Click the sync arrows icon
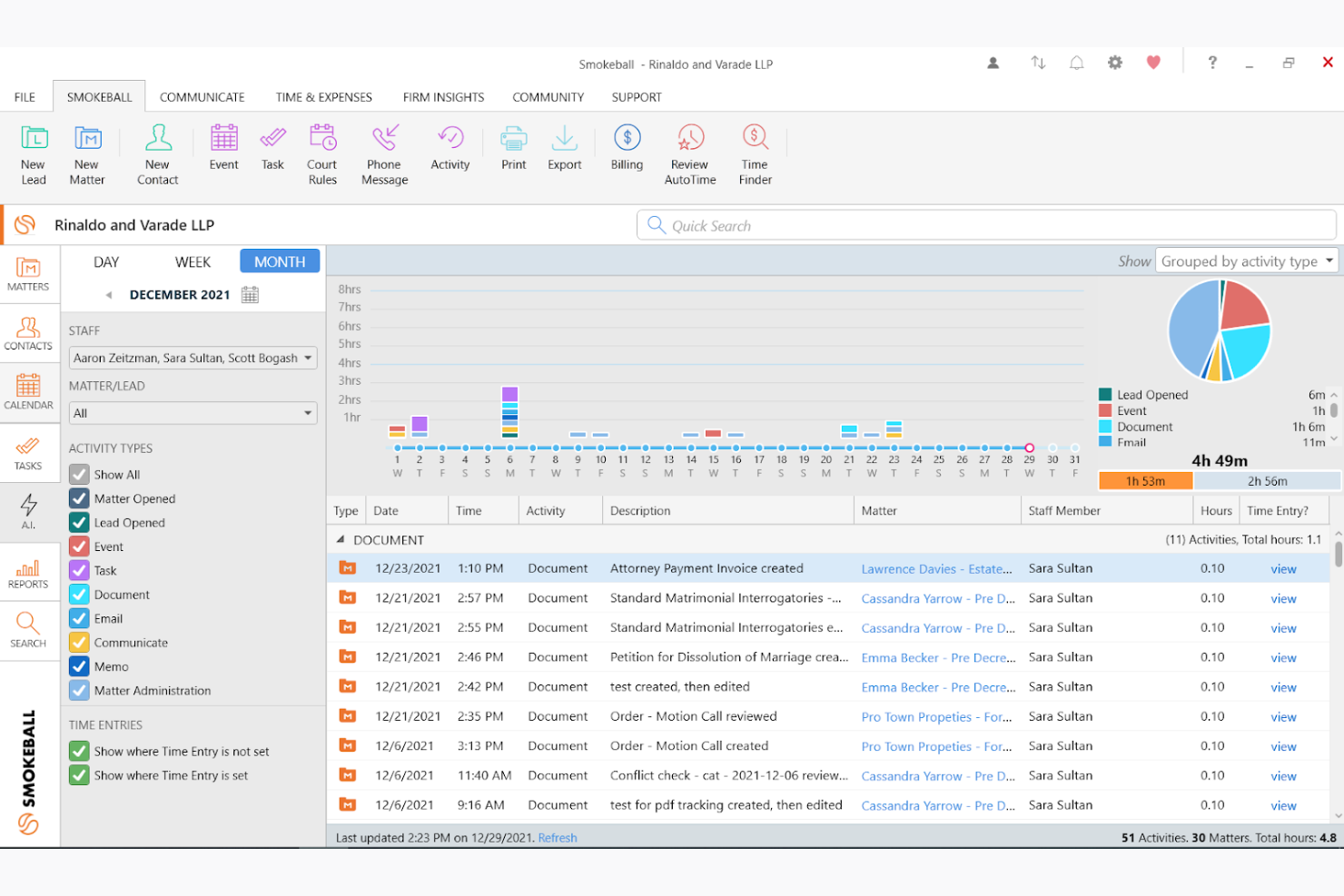The width and height of the screenshot is (1344, 896). point(1038,63)
